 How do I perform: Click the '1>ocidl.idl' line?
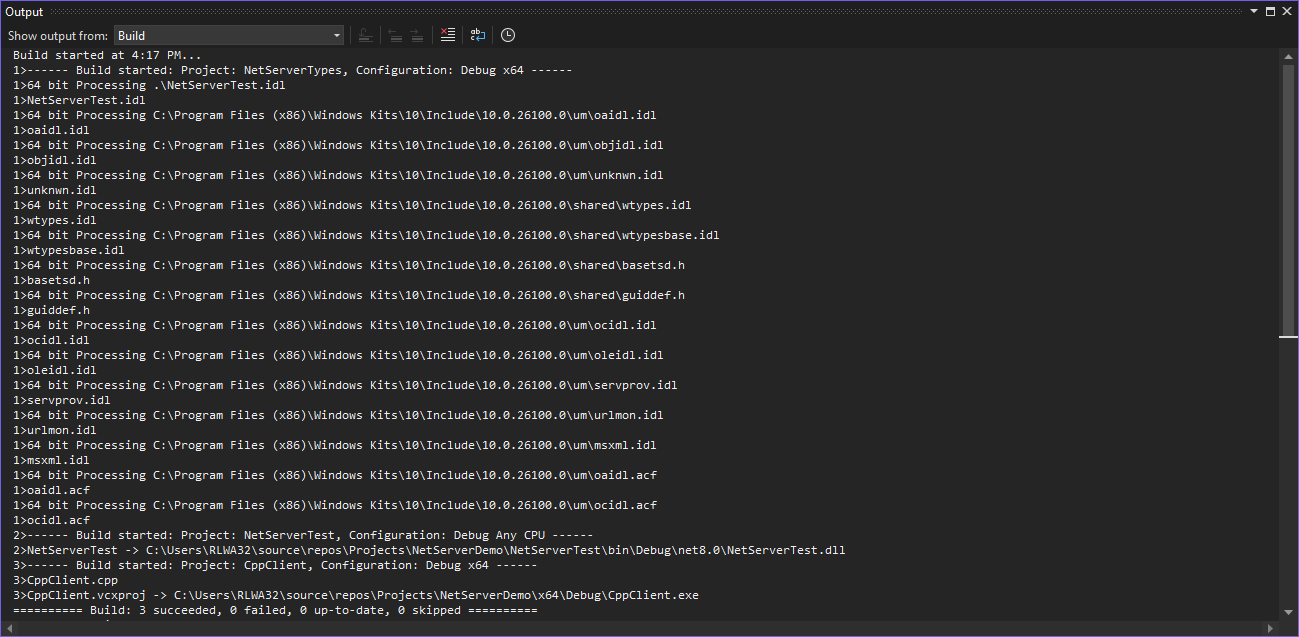[51, 340]
